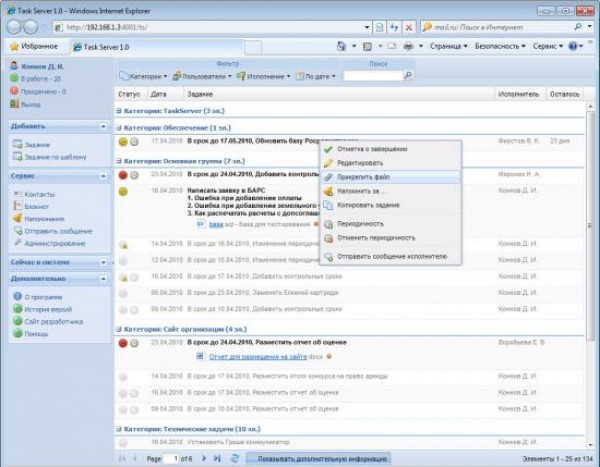The width and height of the screenshot is (600, 467).
Task: Collapse the 'Добавить' sidebar panel
Action: [103, 126]
